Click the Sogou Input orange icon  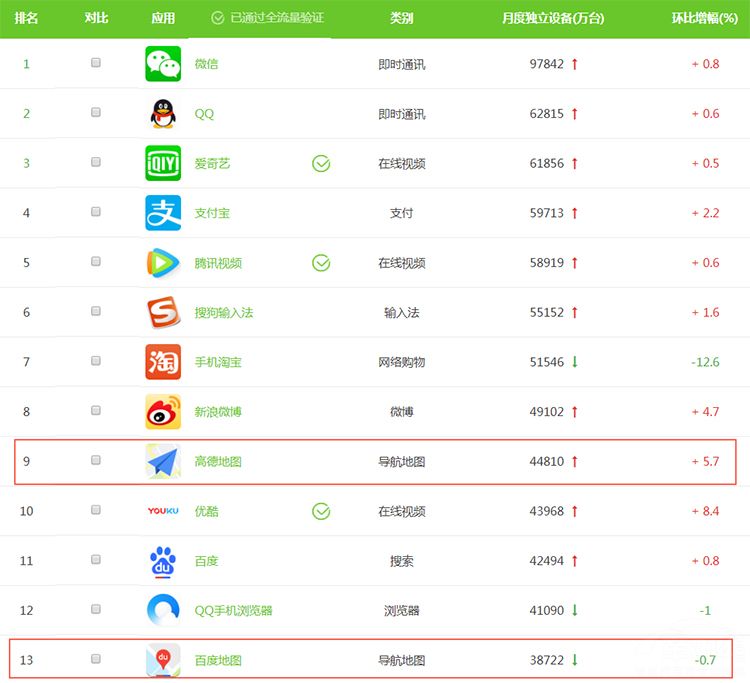coord(163,312)
